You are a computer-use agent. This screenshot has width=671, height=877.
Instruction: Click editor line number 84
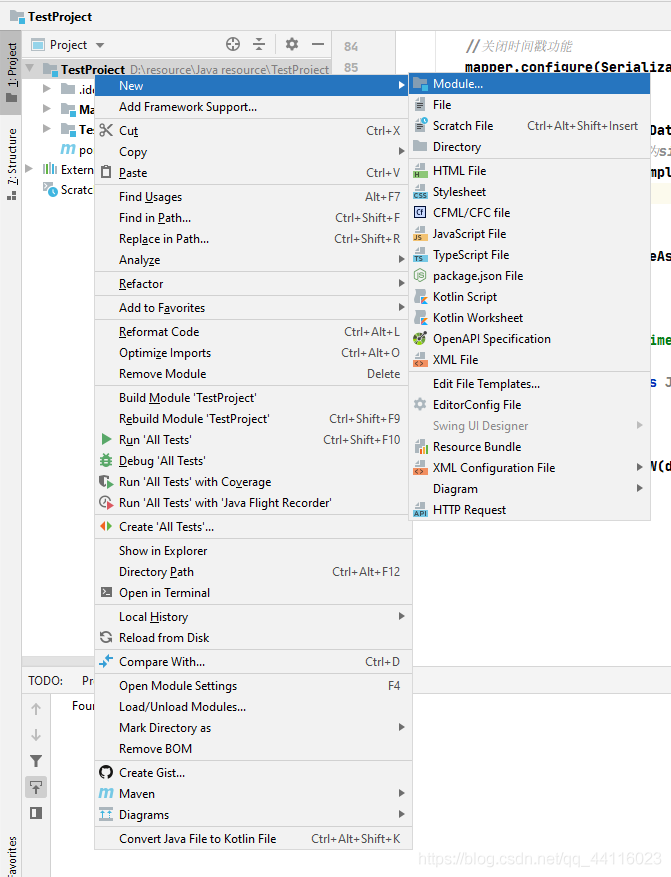(351, 46)
